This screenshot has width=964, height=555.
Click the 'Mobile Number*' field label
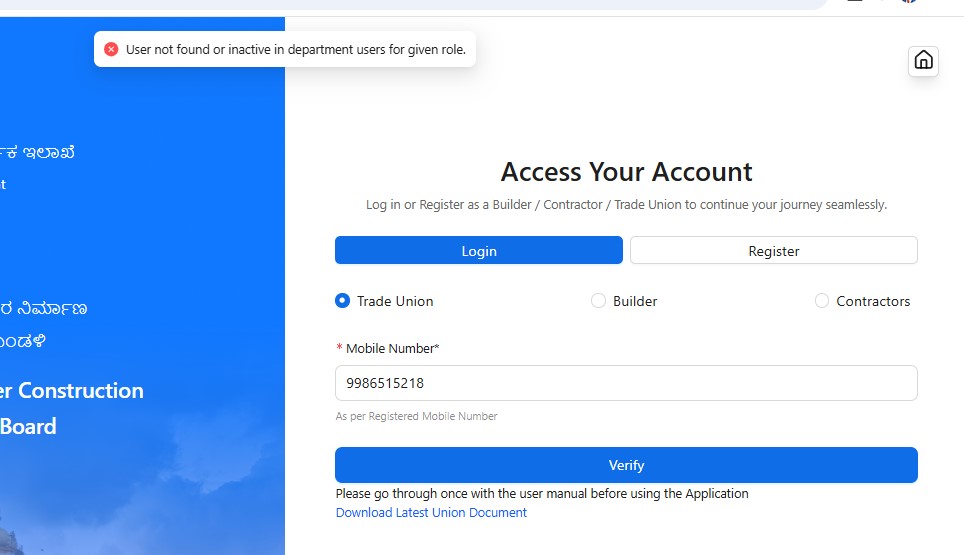(392, 348)
